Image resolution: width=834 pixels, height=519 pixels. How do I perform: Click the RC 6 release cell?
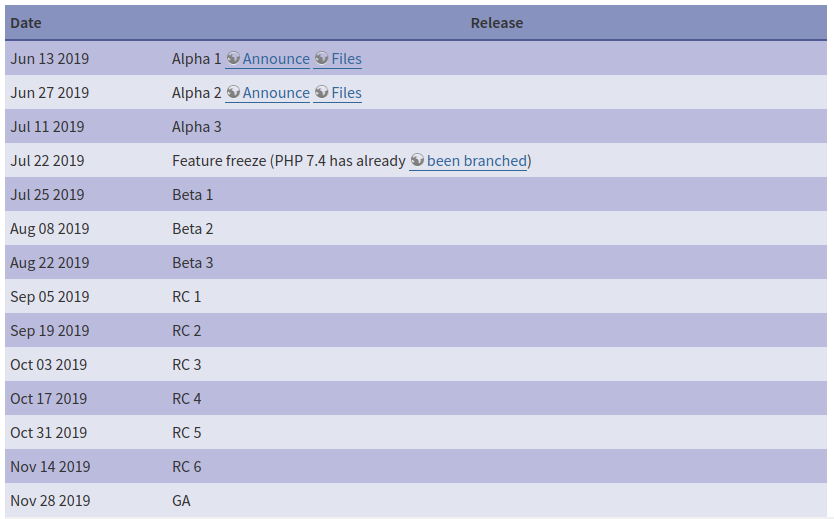click(x=187, y=467)
